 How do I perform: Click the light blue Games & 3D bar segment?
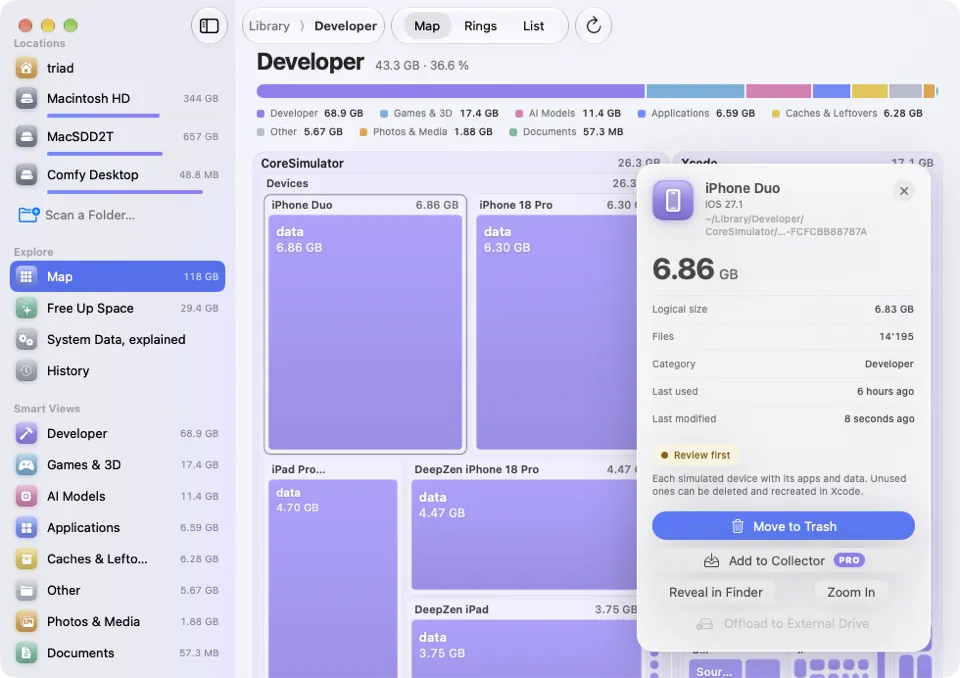(x=695, y=91)
